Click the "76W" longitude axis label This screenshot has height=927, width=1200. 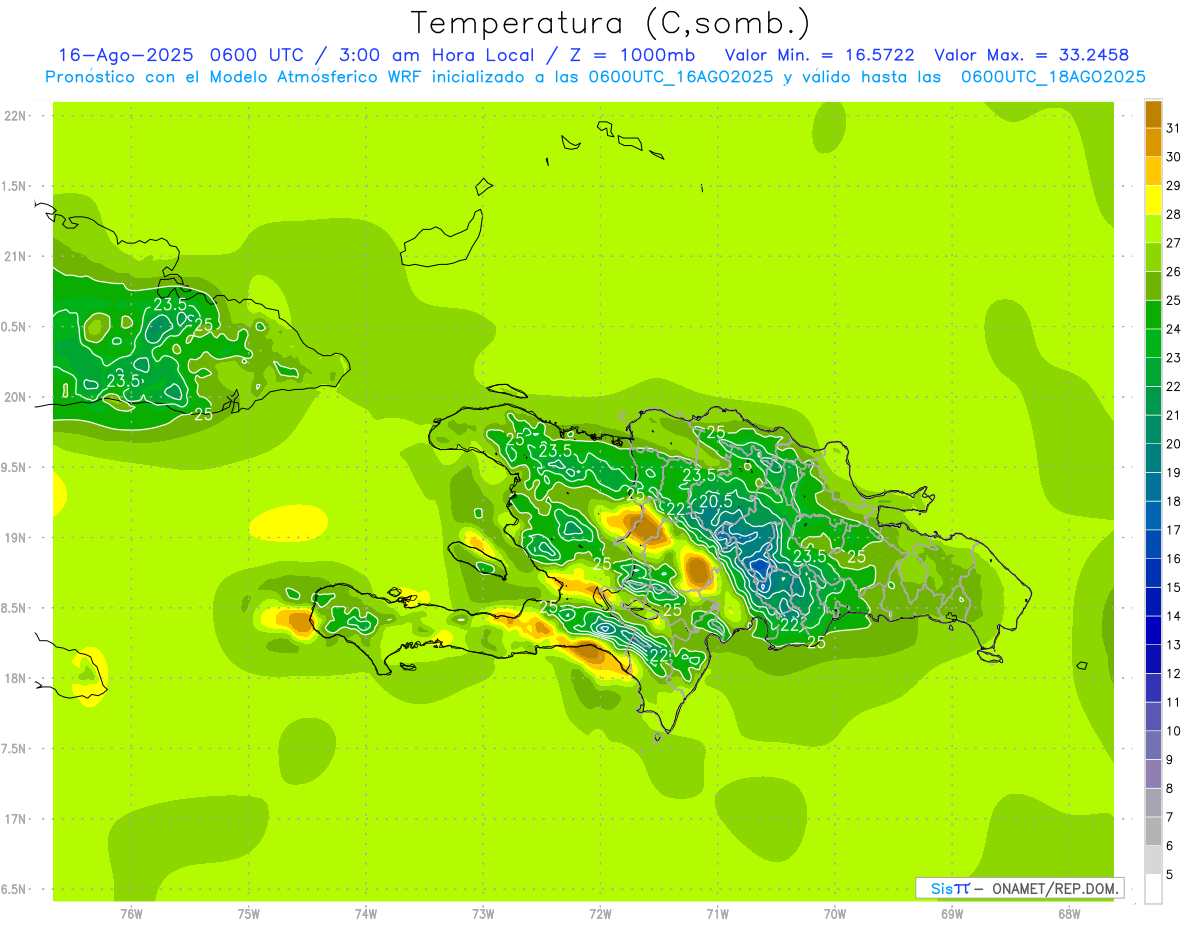coord(131,913)
